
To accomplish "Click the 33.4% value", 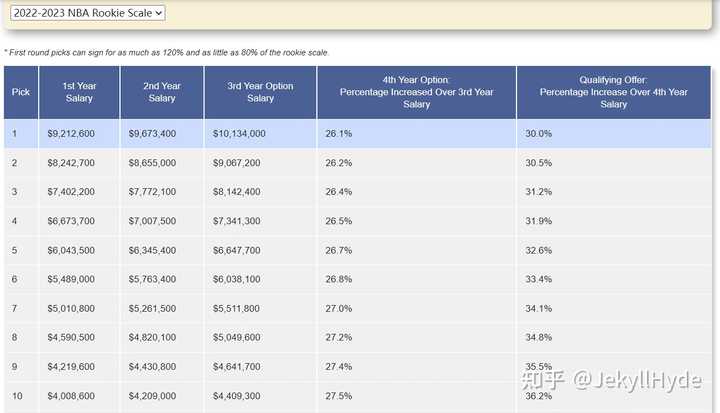I will [x=539, y=279].
